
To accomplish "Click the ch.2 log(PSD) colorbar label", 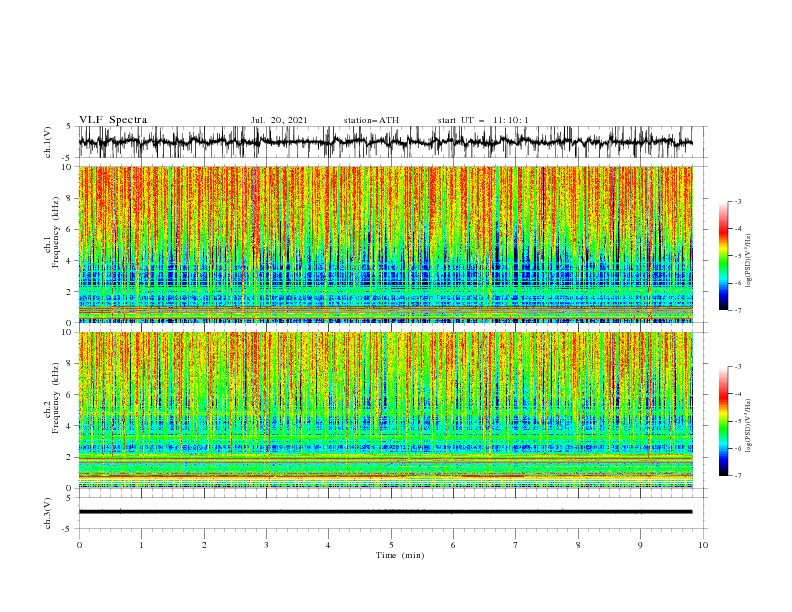I will [x=748, y=425].
